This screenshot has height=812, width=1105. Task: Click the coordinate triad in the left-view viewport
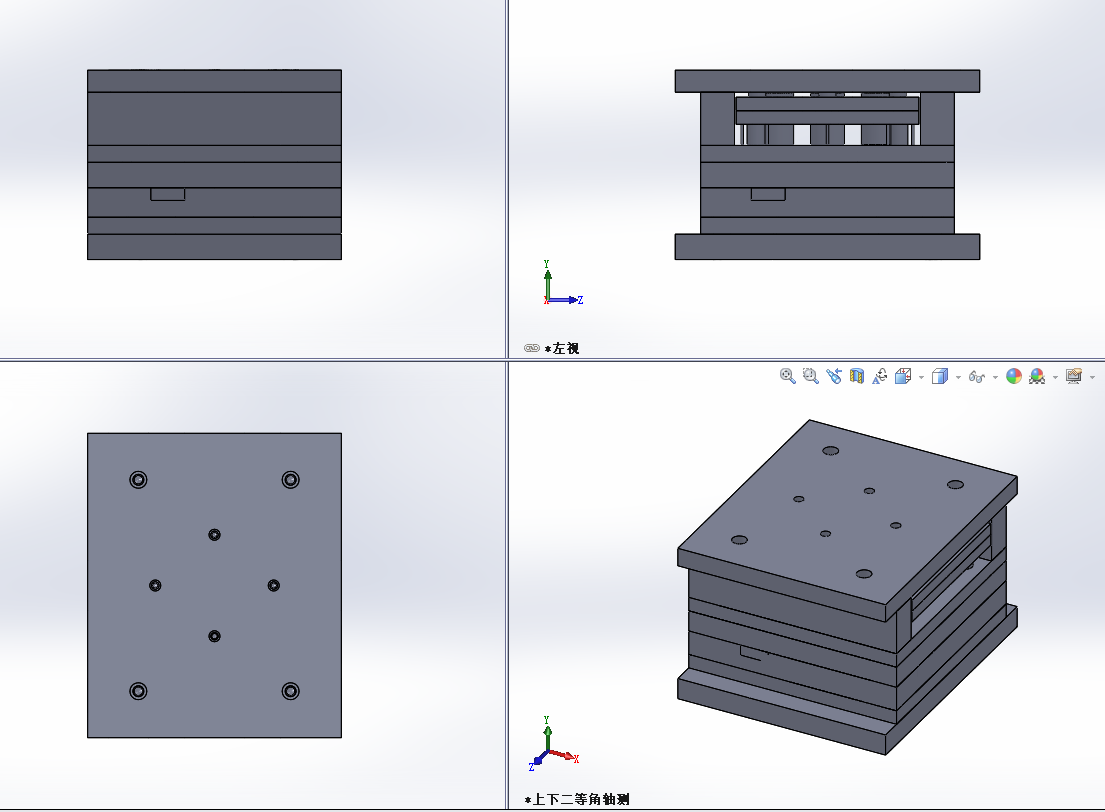tap(562, 283)
